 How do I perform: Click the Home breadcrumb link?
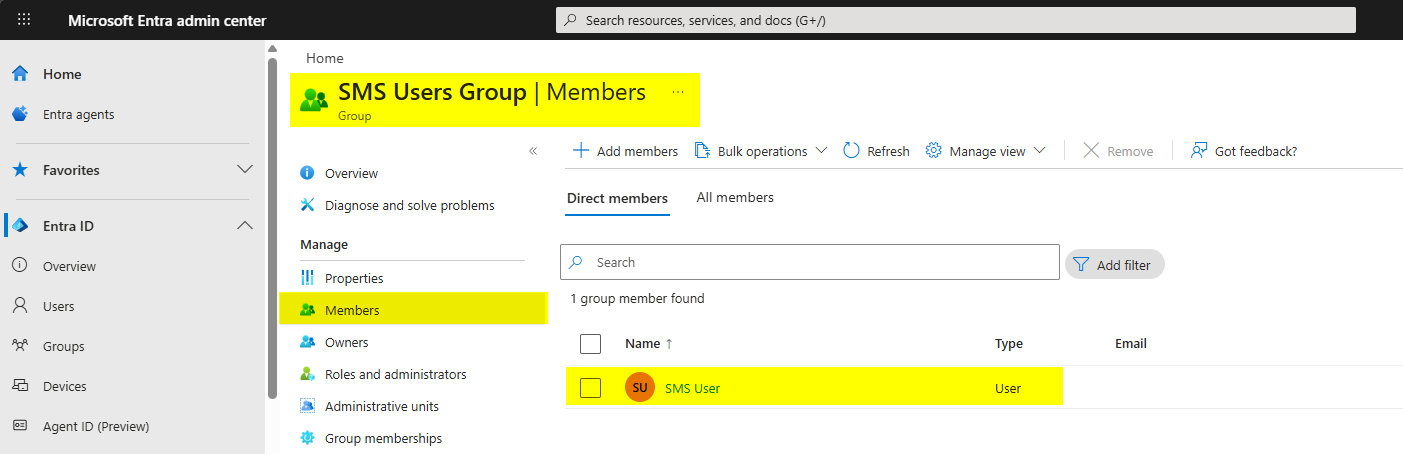pyautogui.click(x=325, y=59)
